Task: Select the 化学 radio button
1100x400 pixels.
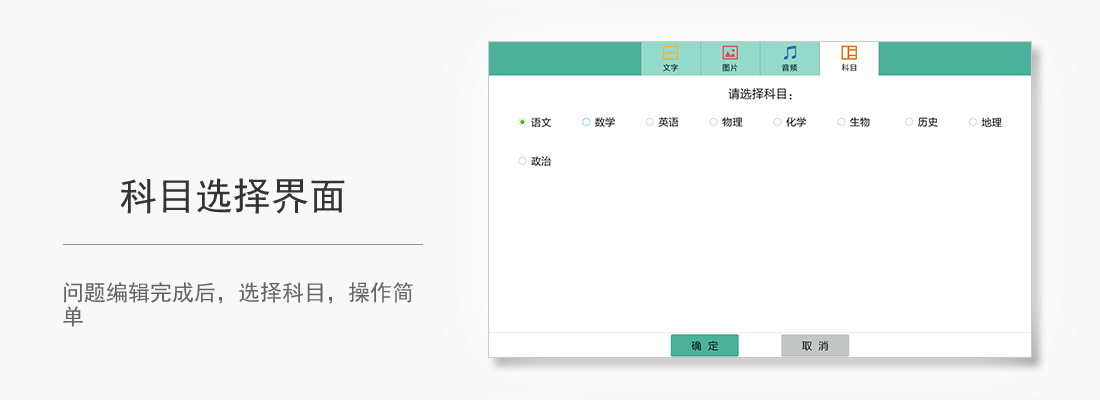Action: pyautogui.click(x=777, y=122)
